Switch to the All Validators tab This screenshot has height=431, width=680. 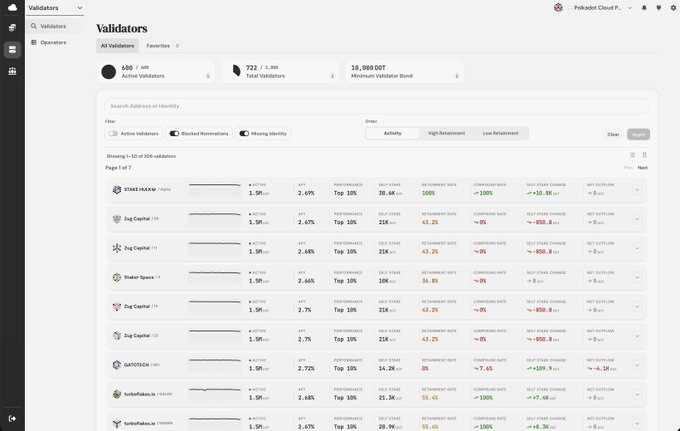click(118, 46)
